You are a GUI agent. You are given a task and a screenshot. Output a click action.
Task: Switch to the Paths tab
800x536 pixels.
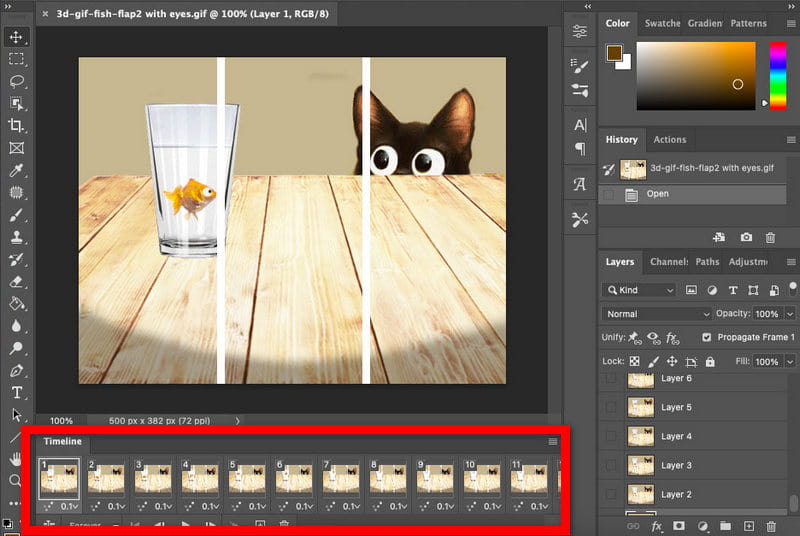pos(707,262)
